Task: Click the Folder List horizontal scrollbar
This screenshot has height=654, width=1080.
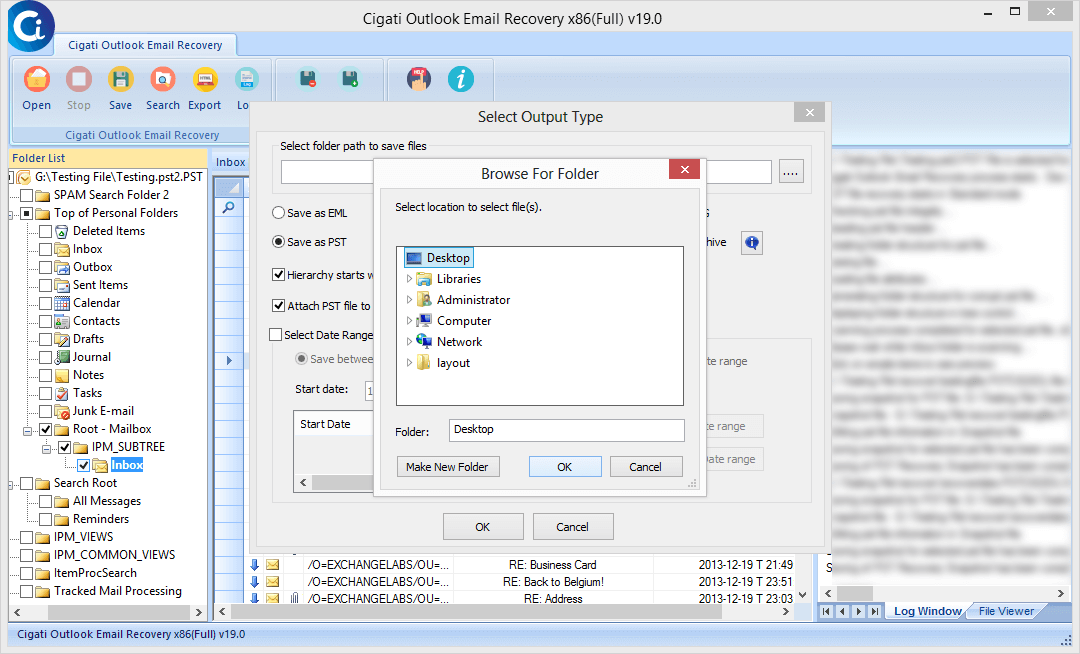Action: click(107, 612)
